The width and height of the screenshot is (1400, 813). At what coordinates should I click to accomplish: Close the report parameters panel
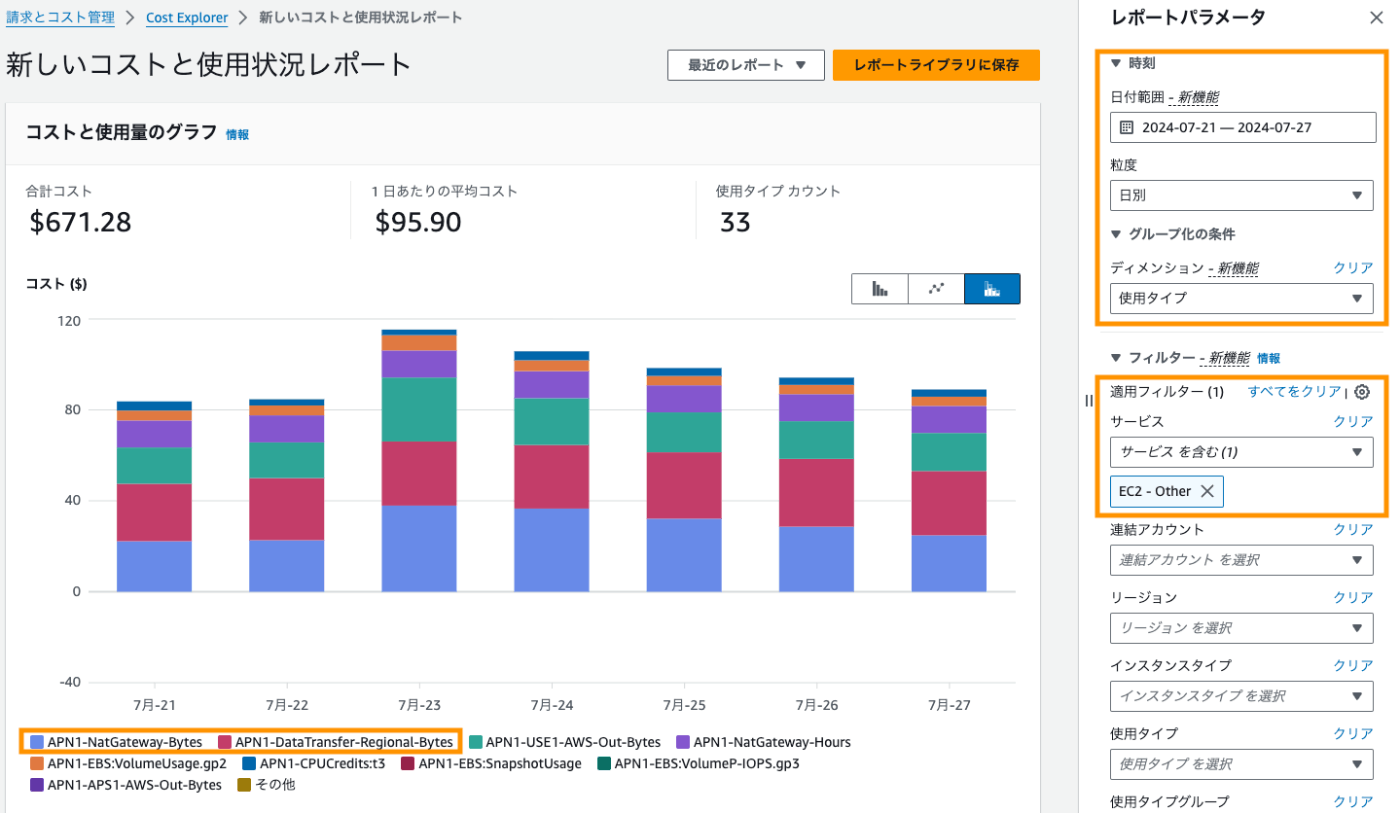(x=1376, y=17)
